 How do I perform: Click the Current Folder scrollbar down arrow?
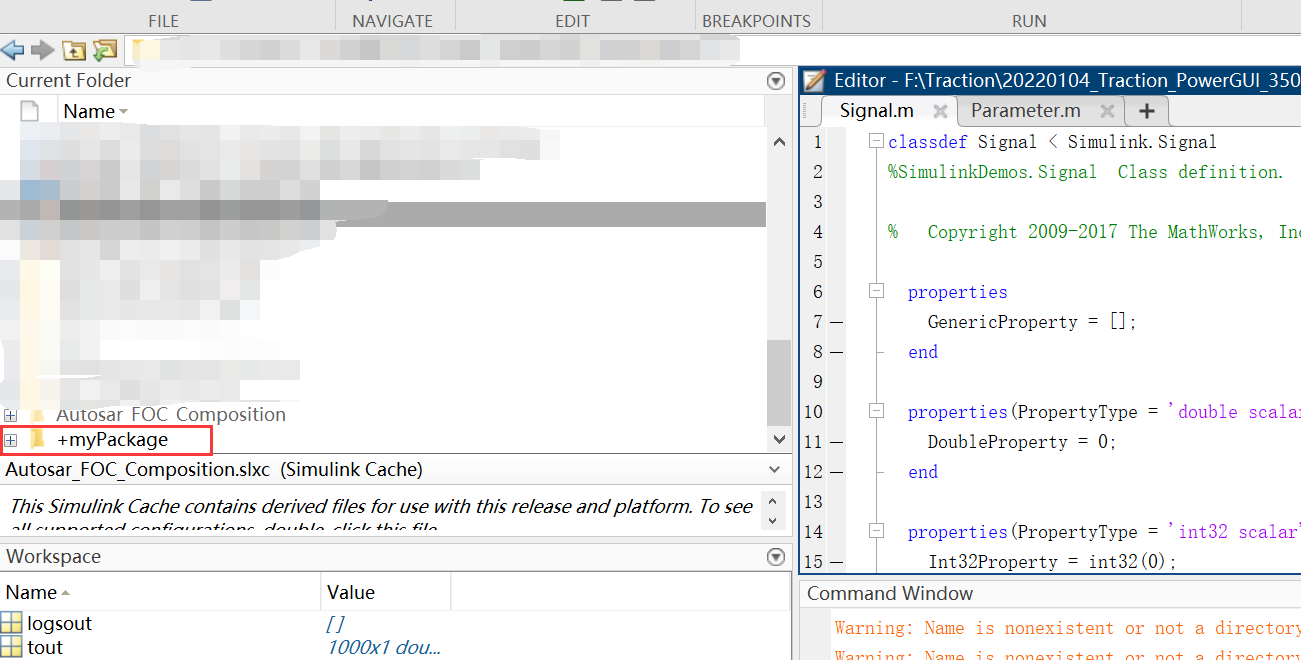point(779,439)
